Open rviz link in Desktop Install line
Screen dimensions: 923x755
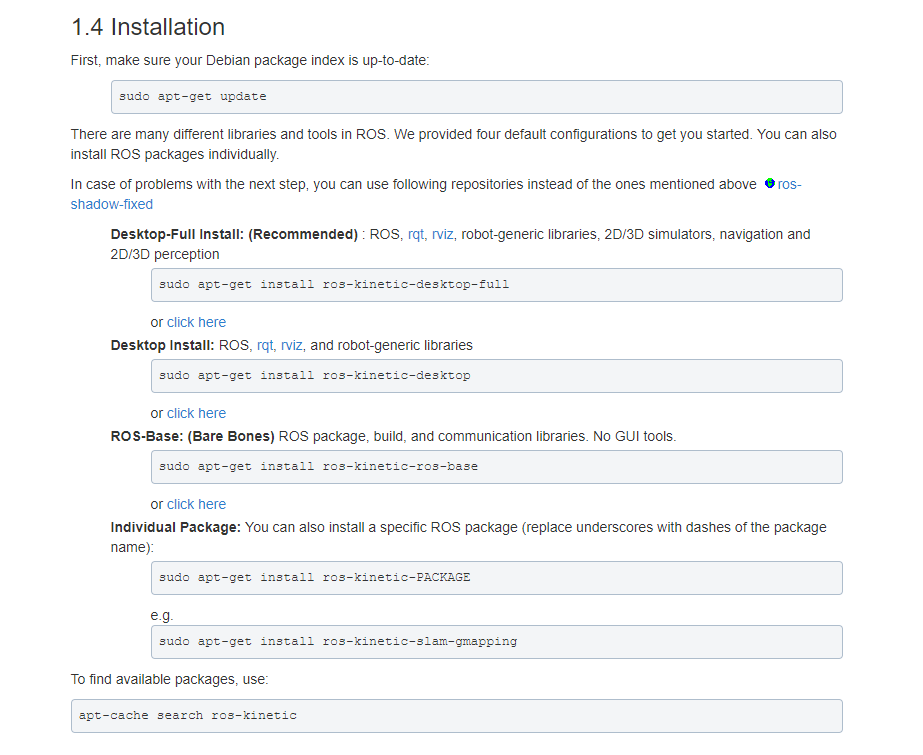pos(291,345)
